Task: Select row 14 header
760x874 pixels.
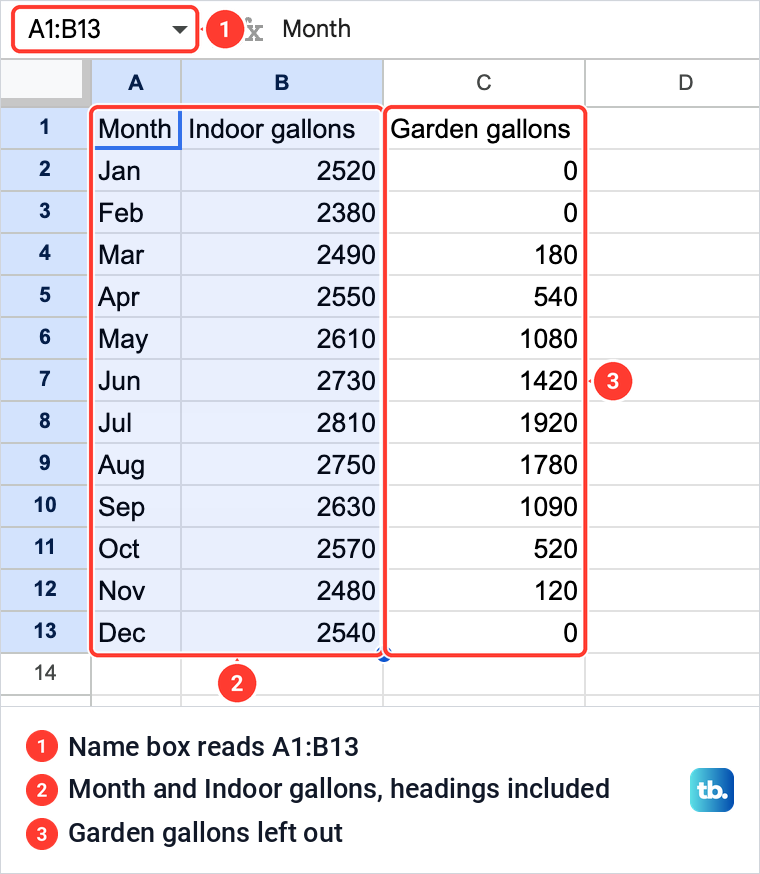Action: [45, 673]
